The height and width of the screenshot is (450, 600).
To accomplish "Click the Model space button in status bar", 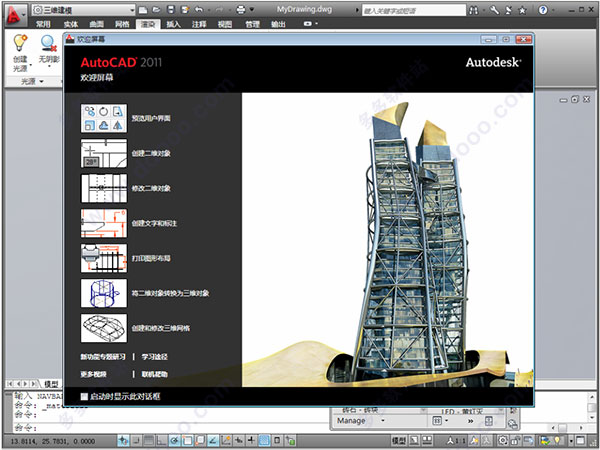I will 399,441.
